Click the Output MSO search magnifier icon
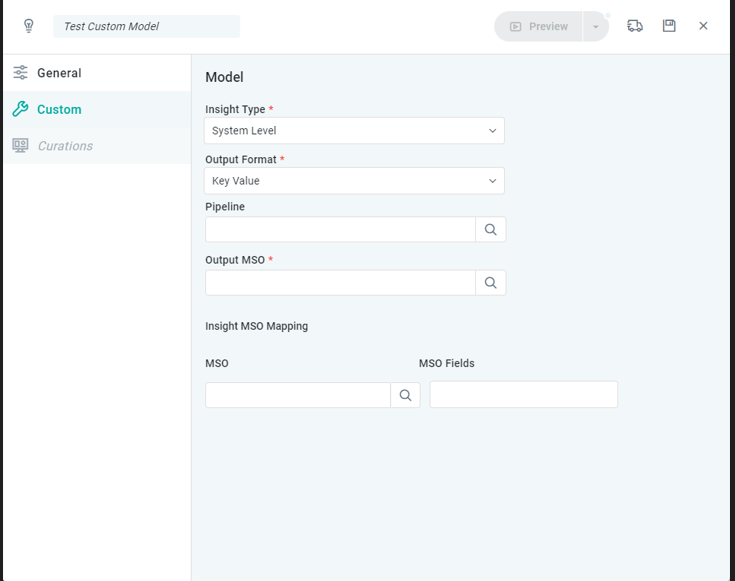 pyautogui.click(x=490, y=283)
